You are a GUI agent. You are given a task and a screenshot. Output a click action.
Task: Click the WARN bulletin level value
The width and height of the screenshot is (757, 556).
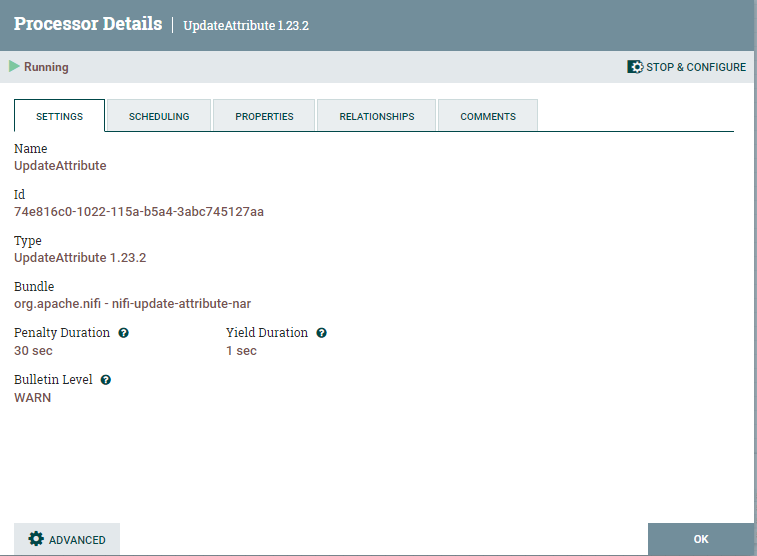coord(32,398)
